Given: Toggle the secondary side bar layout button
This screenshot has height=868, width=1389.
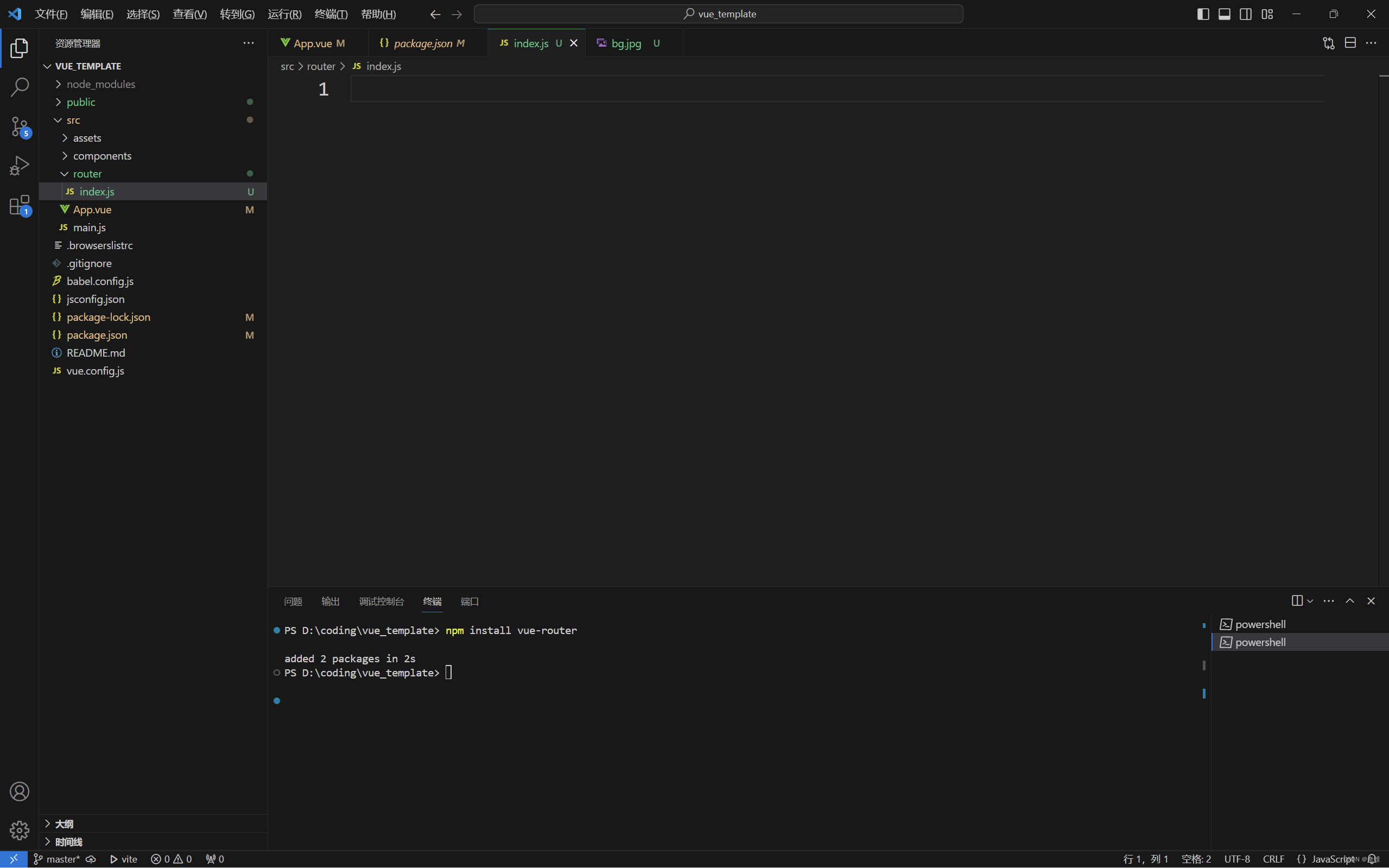Looking at the screenshot, I should [x=1246, y=14].
